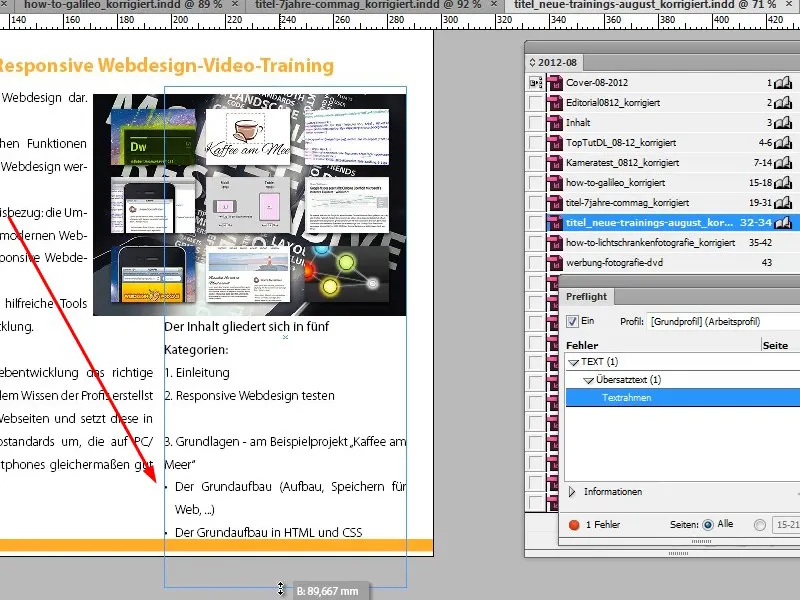Click the style source icon beside Cover-08-2012
The image size is (800, 600).
536,83
